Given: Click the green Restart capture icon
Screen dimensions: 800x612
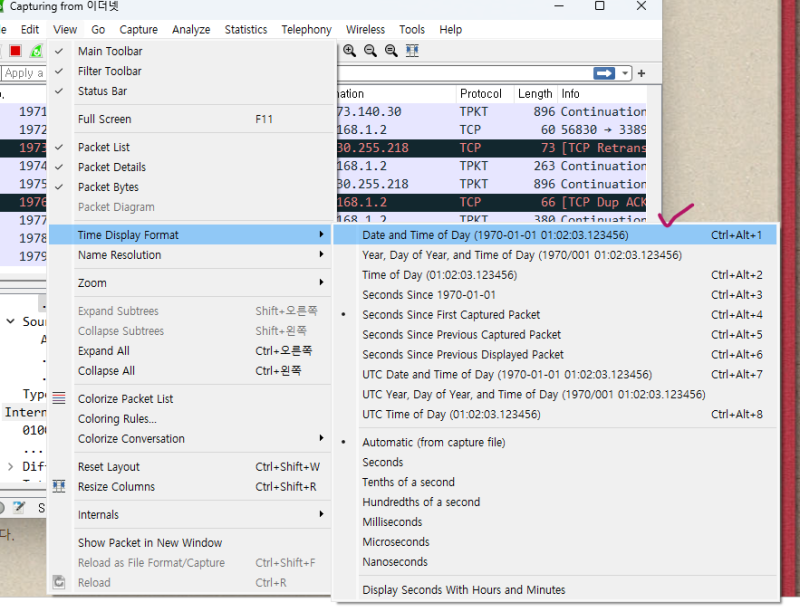Looking at the screenshot, I should [x=36, y=51].
